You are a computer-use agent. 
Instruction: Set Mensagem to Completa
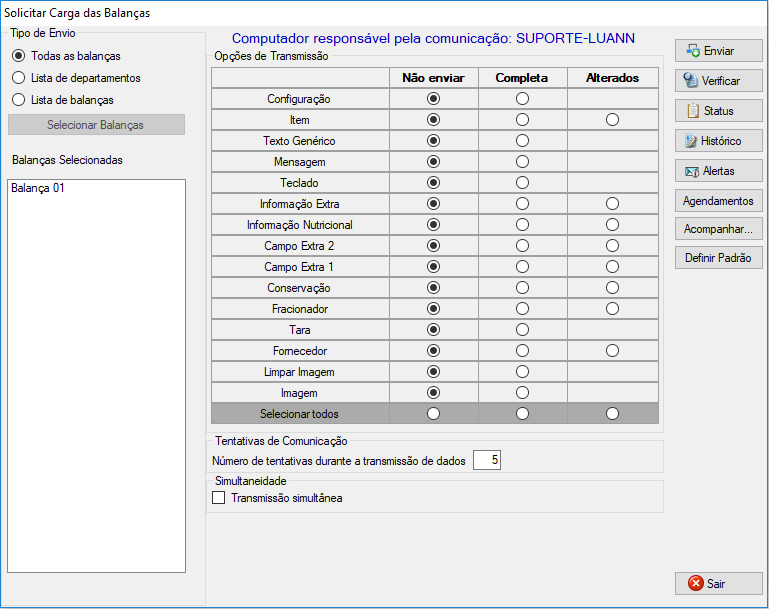(522, 162)
